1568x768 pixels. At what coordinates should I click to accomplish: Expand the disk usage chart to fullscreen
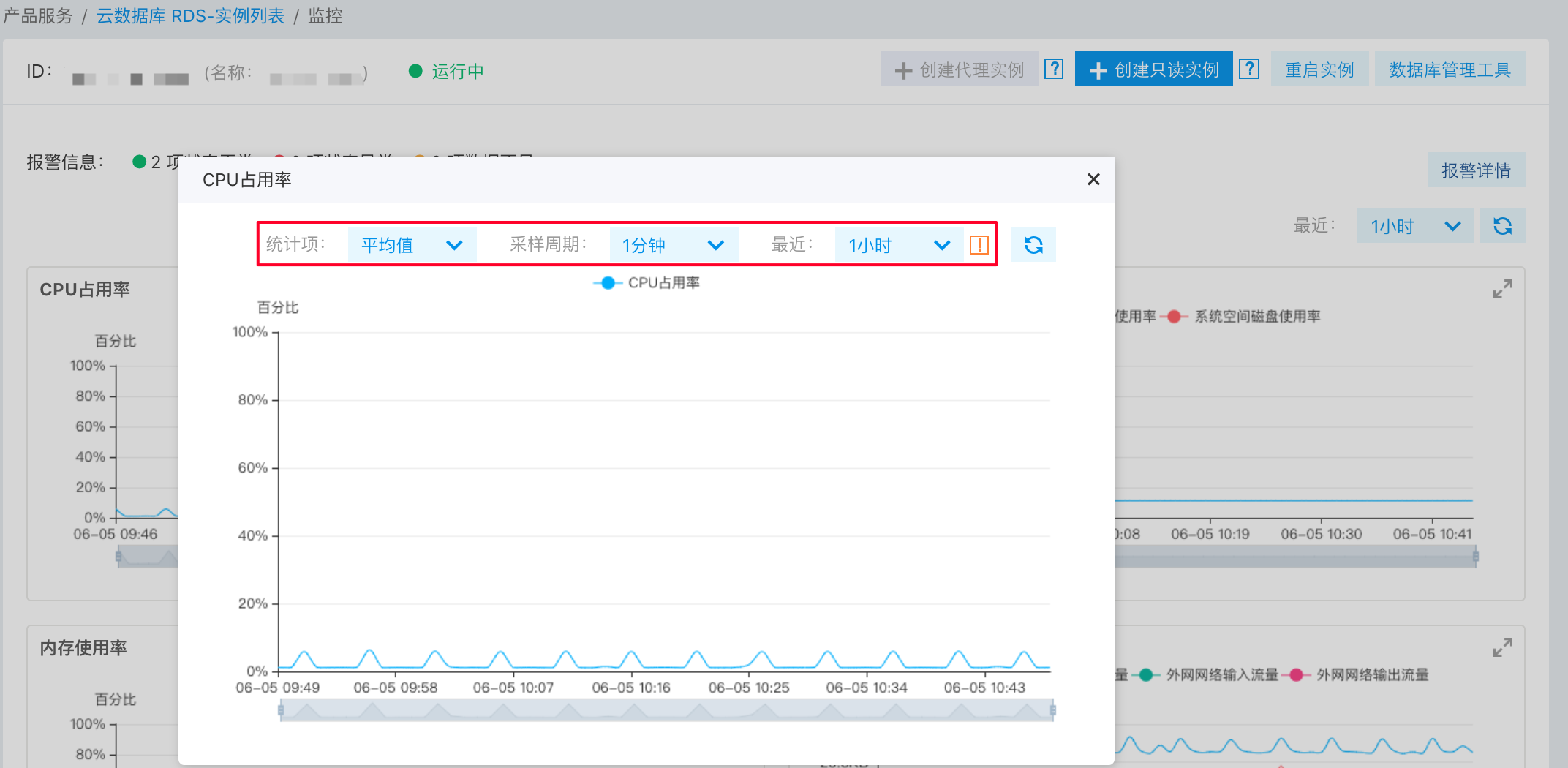(1502, 290)
